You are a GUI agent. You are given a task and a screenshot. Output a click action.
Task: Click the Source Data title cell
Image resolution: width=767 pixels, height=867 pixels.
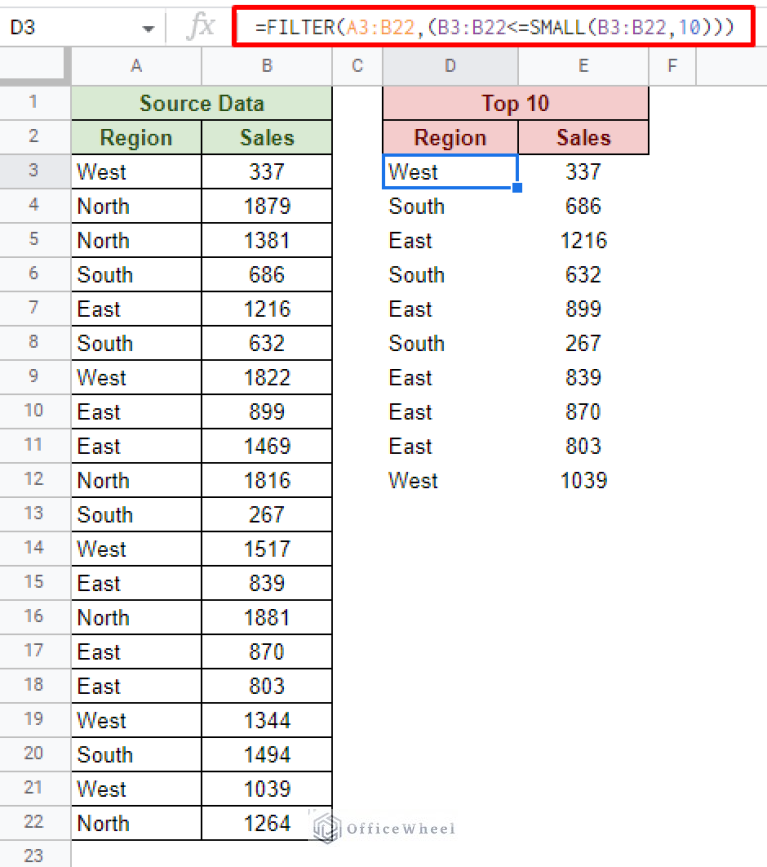click(201, 103)
